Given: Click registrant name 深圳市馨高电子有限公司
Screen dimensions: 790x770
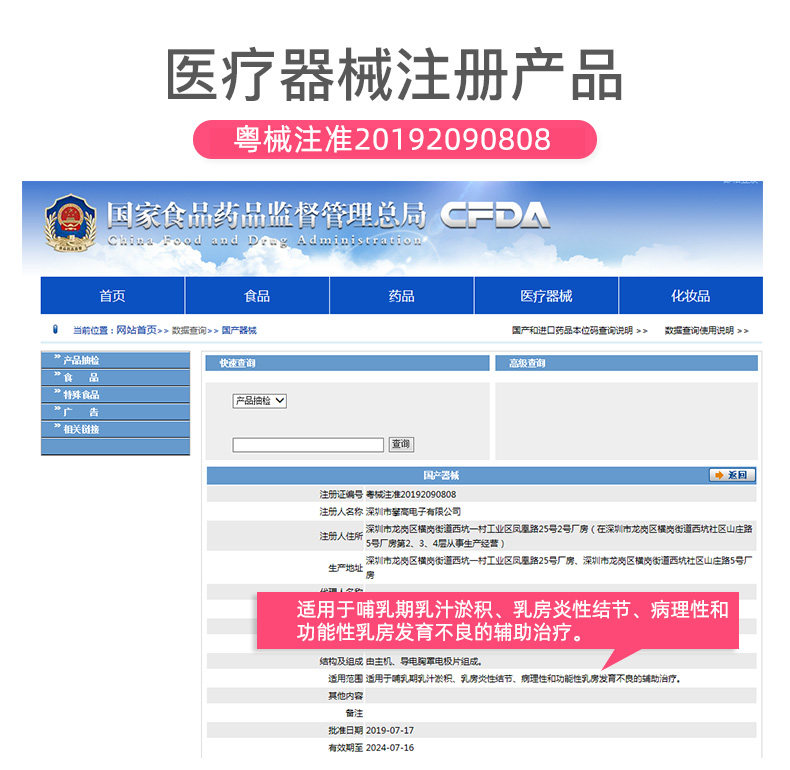Looking at the screenshot, I should coord(413,511).
